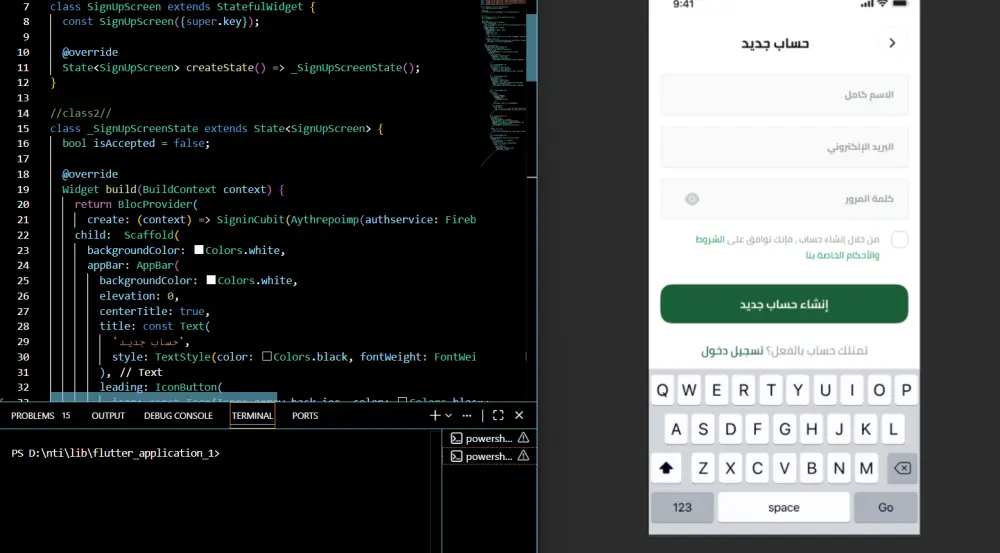
Task: Click the Colors.white swatch on line 25
Action: pos(211,280)
